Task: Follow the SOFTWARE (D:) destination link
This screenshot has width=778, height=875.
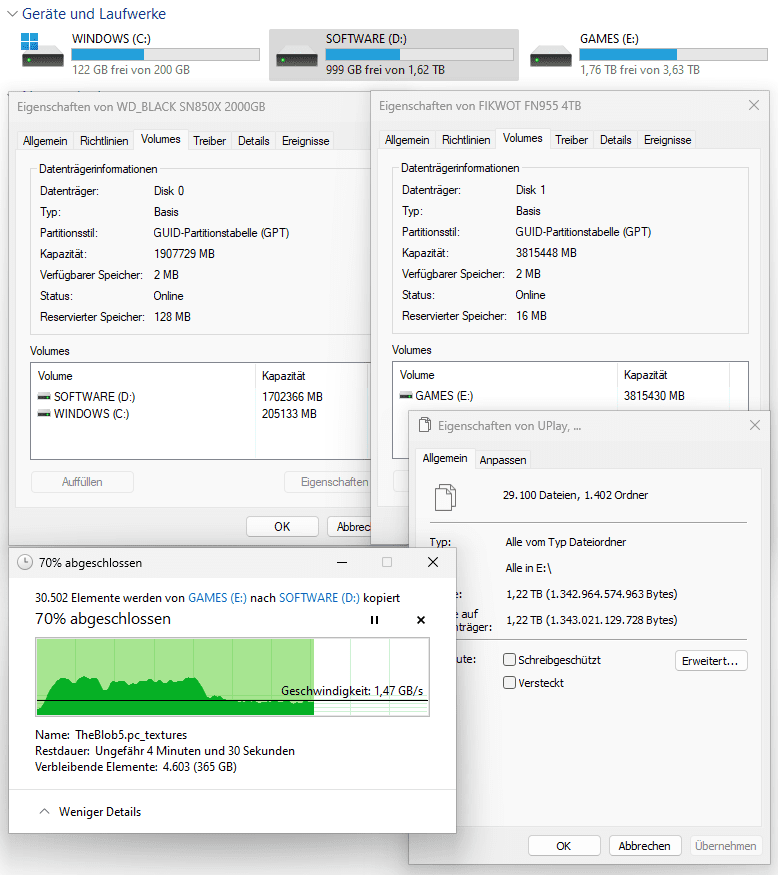Action: tap(319, 598)
